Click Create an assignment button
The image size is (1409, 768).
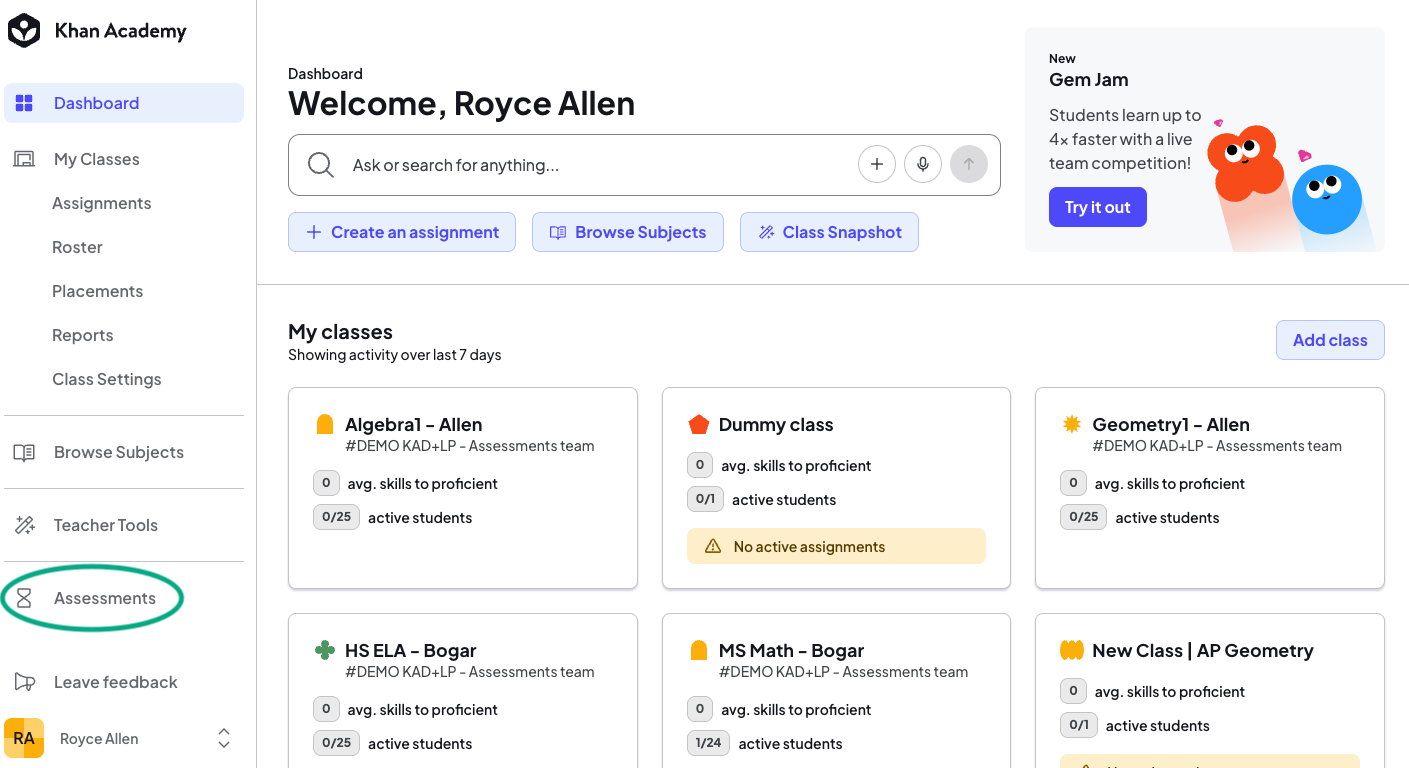click(402, 232)
